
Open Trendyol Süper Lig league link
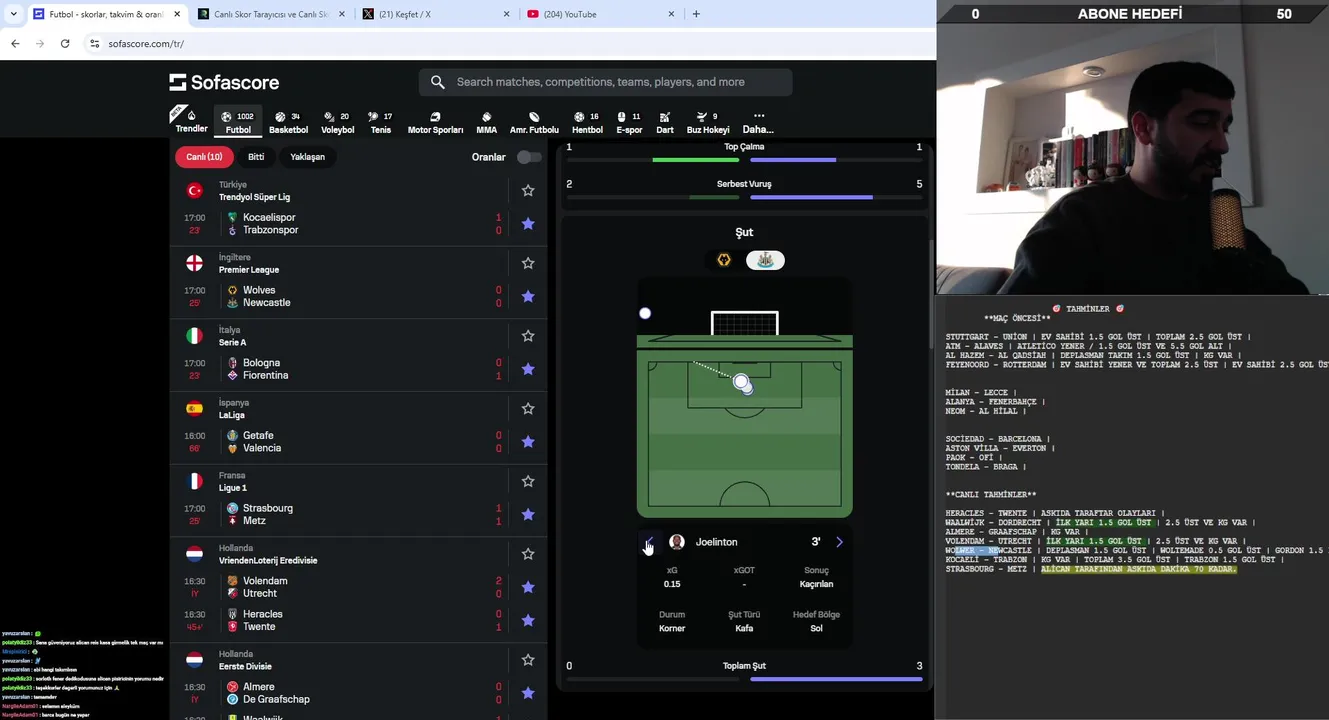click(254, 197)
